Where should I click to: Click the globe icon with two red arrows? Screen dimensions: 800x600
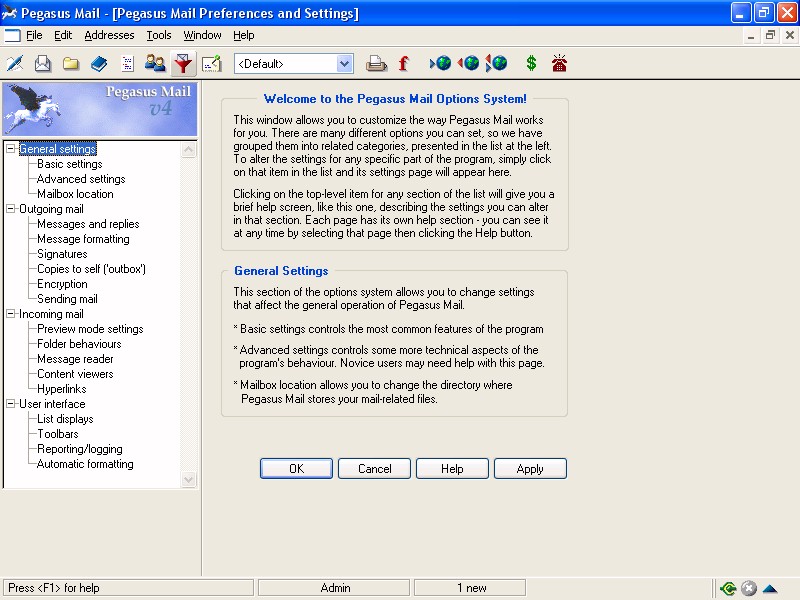pos(496,63)
